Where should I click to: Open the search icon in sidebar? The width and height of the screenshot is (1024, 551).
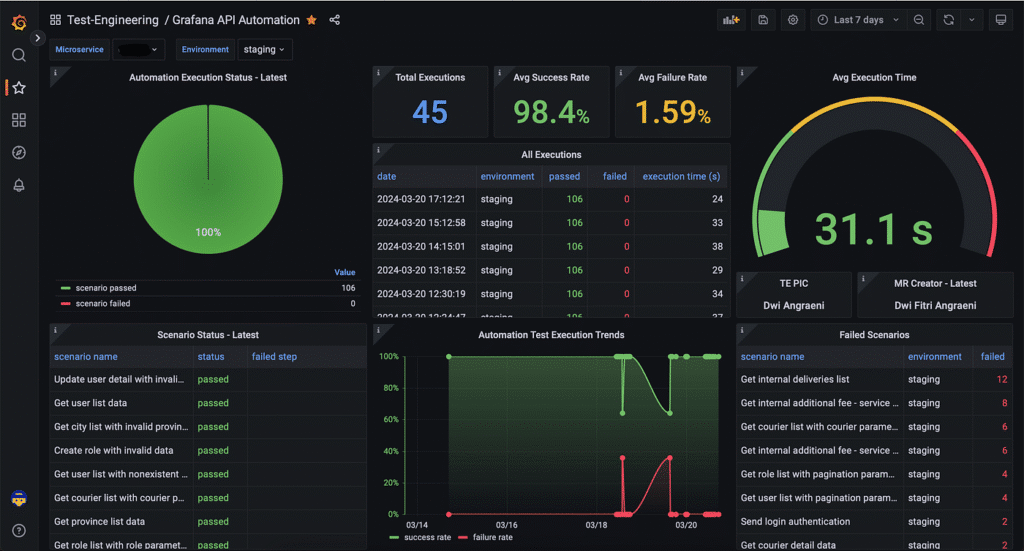19,55
